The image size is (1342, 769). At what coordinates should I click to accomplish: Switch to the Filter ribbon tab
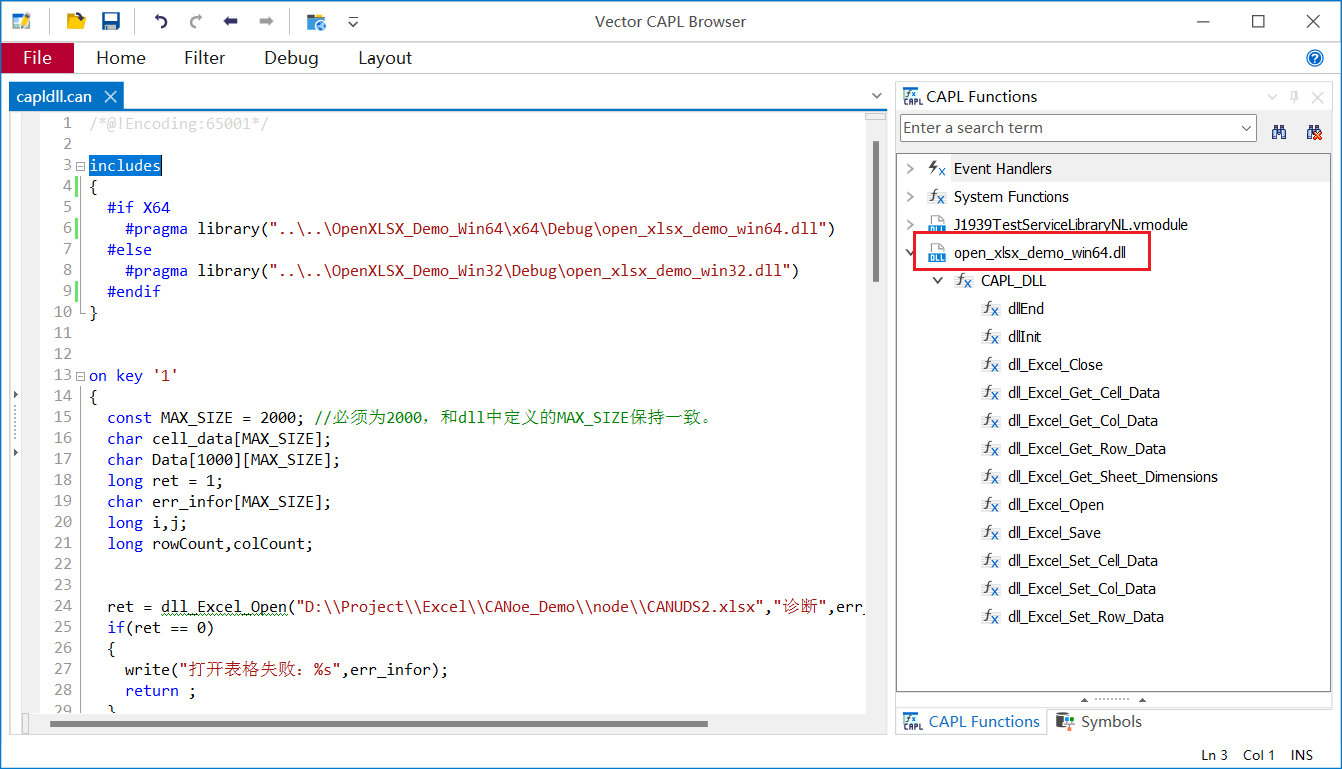[204, 58]
